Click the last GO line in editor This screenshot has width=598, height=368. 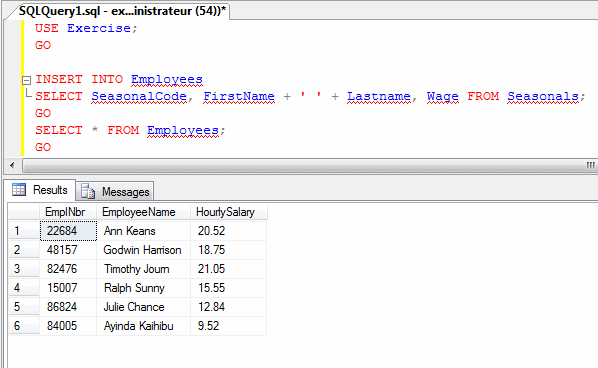[x=43, y=147]
